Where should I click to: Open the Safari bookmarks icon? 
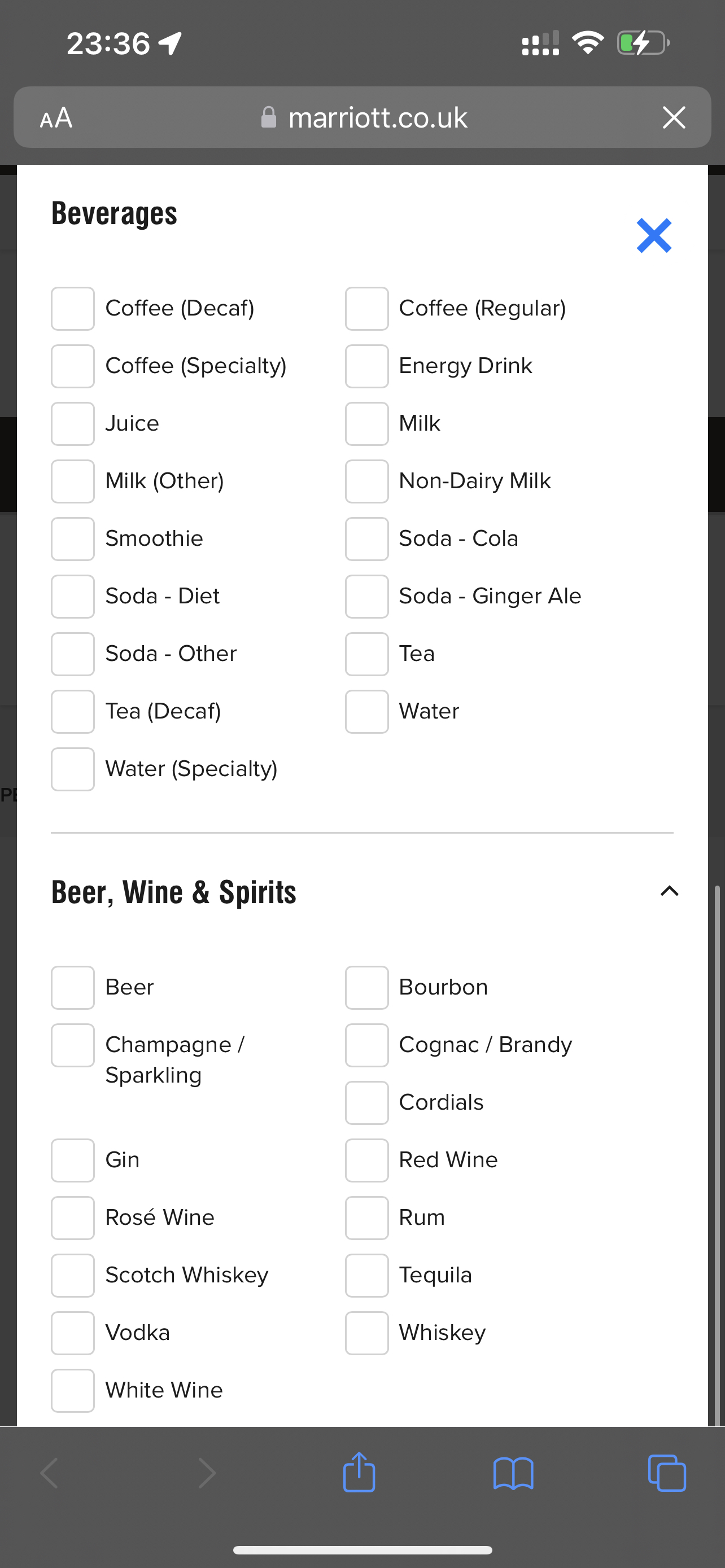coord(513,1473)
